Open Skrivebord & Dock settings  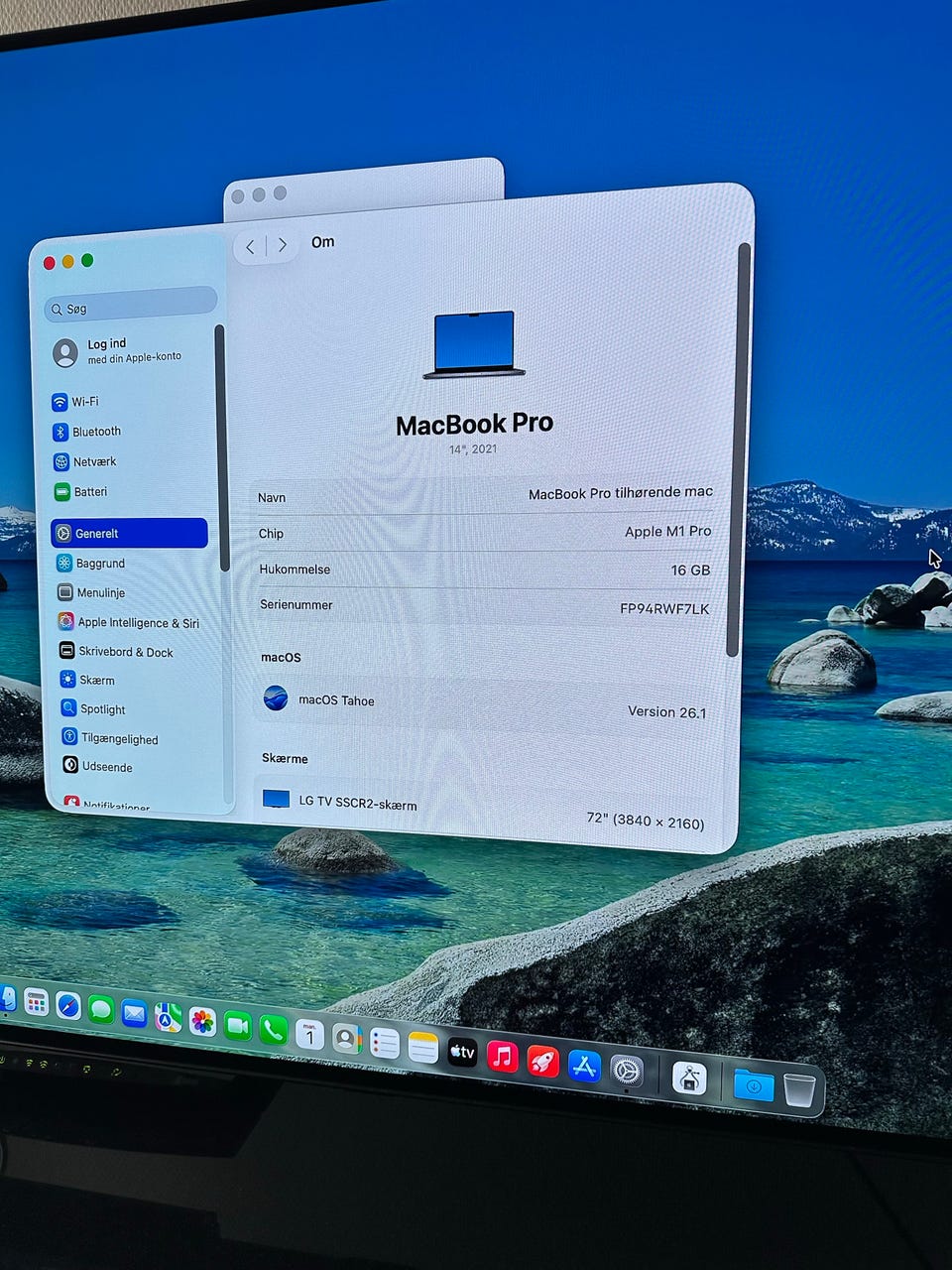[x=116, y=652]
